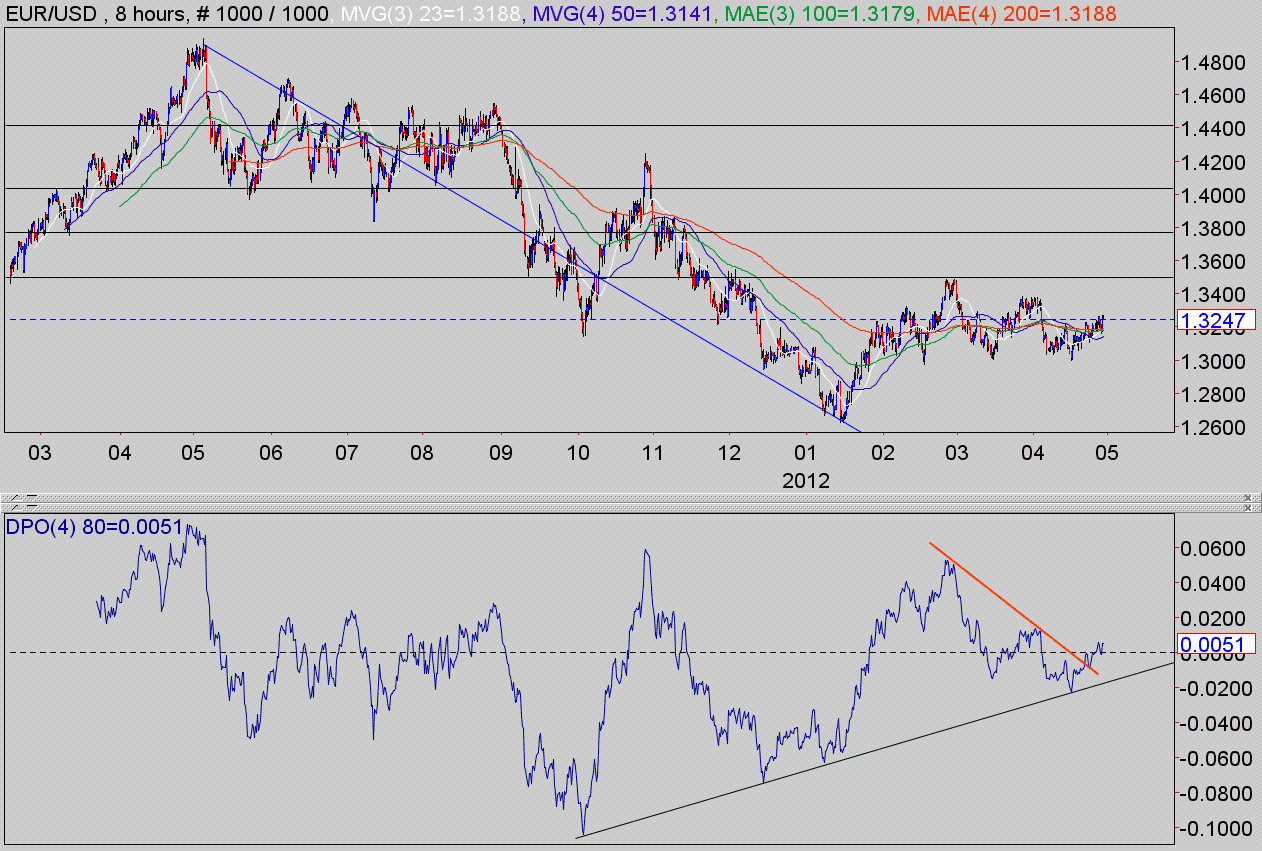1262x851 pixels.
Task: Click the down arrow on the lower pane splitter bar
Action: [x=32, y=508]
